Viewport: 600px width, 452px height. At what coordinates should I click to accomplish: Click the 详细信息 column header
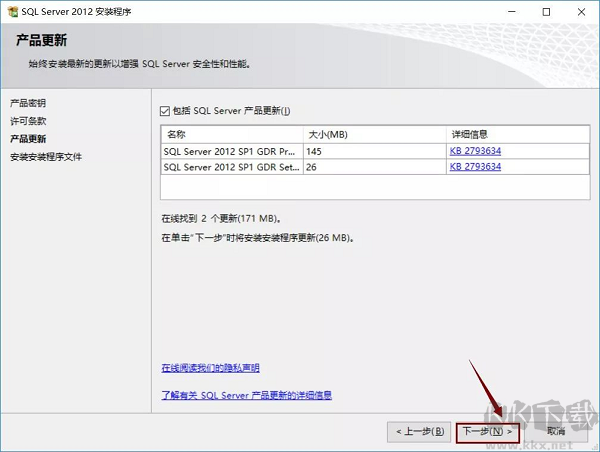coord(518,134)
